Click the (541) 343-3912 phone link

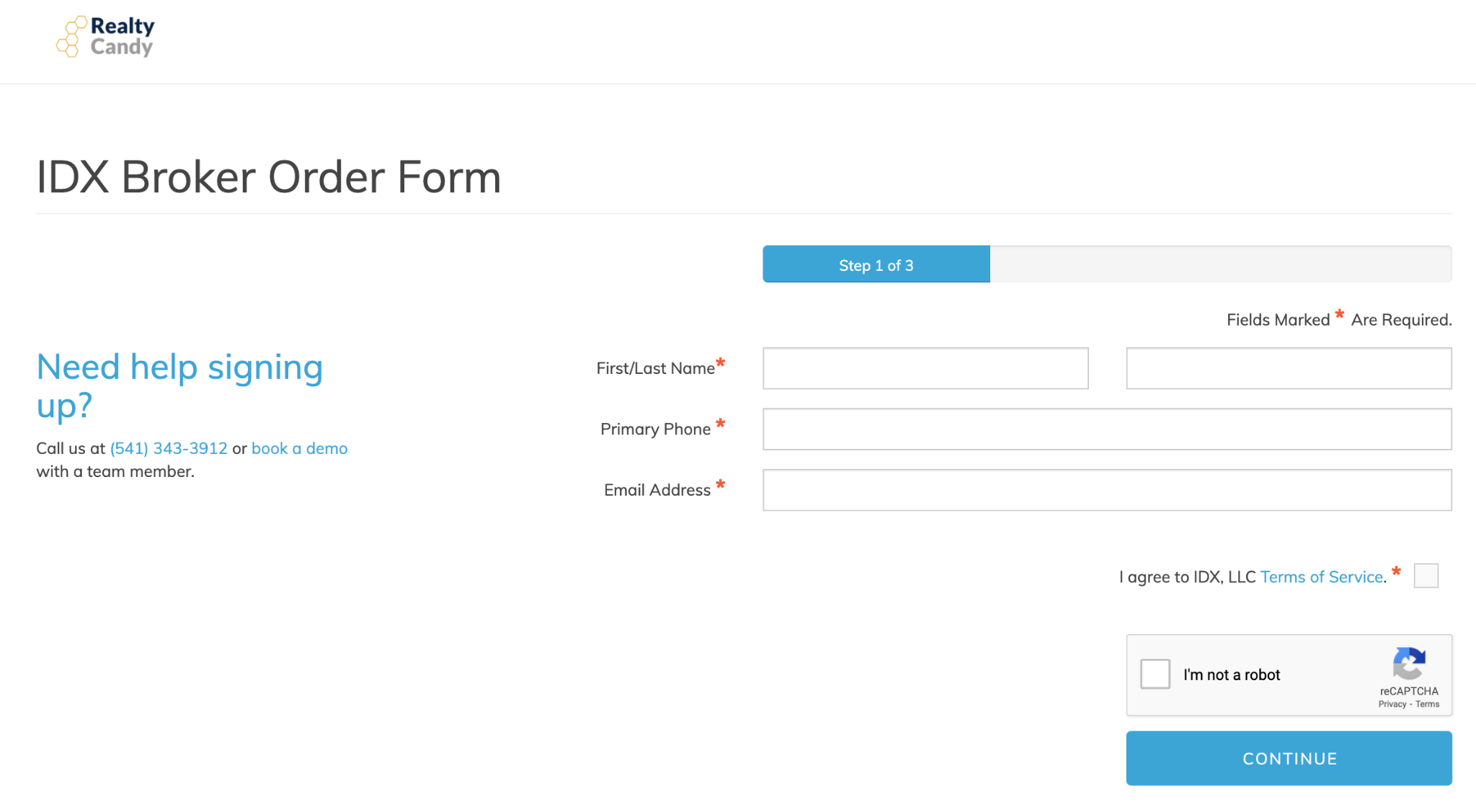pos(169,448)
